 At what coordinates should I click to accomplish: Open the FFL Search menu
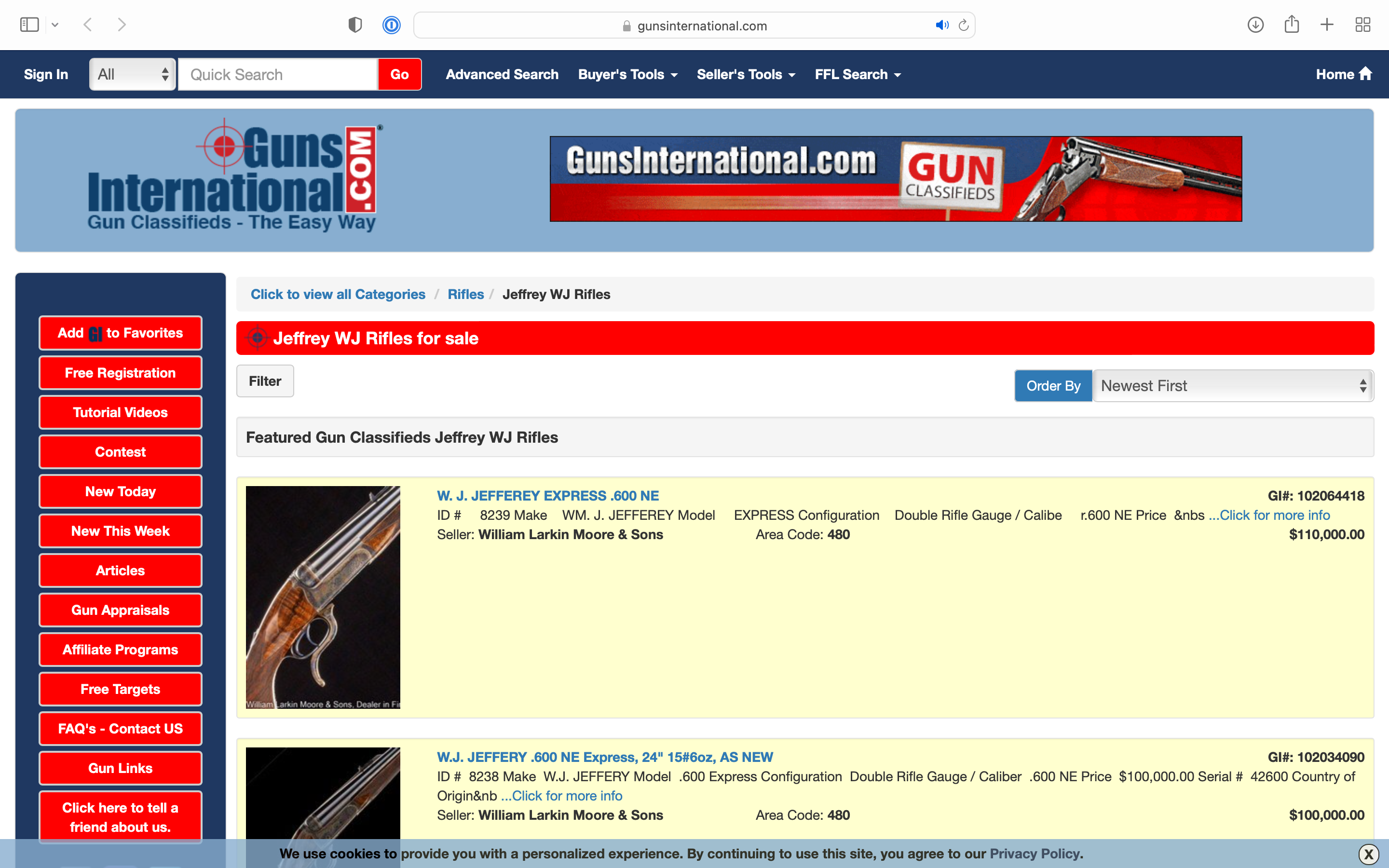point(858,74)
